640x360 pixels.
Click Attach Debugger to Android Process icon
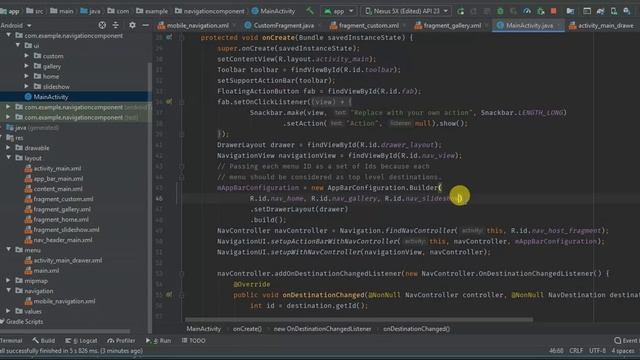(x=540, y=11)
